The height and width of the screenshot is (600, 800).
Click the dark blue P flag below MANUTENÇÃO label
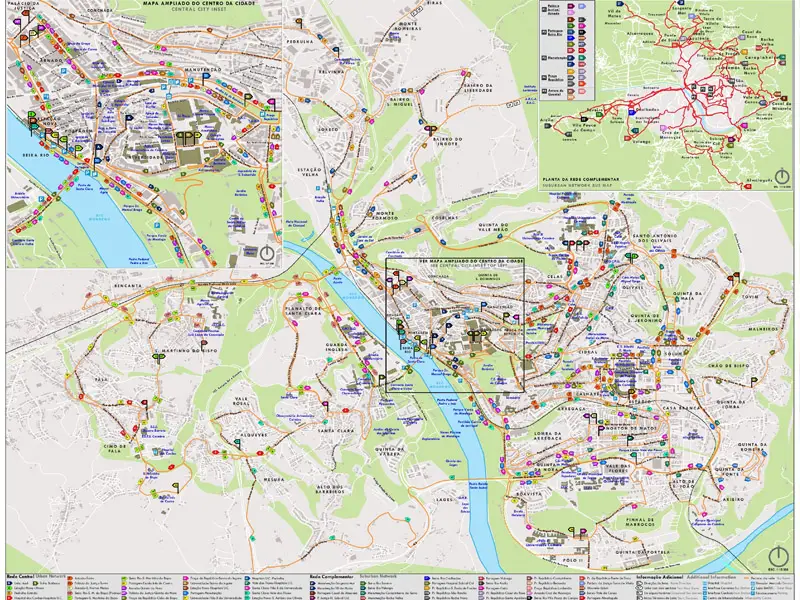[205, 79]
